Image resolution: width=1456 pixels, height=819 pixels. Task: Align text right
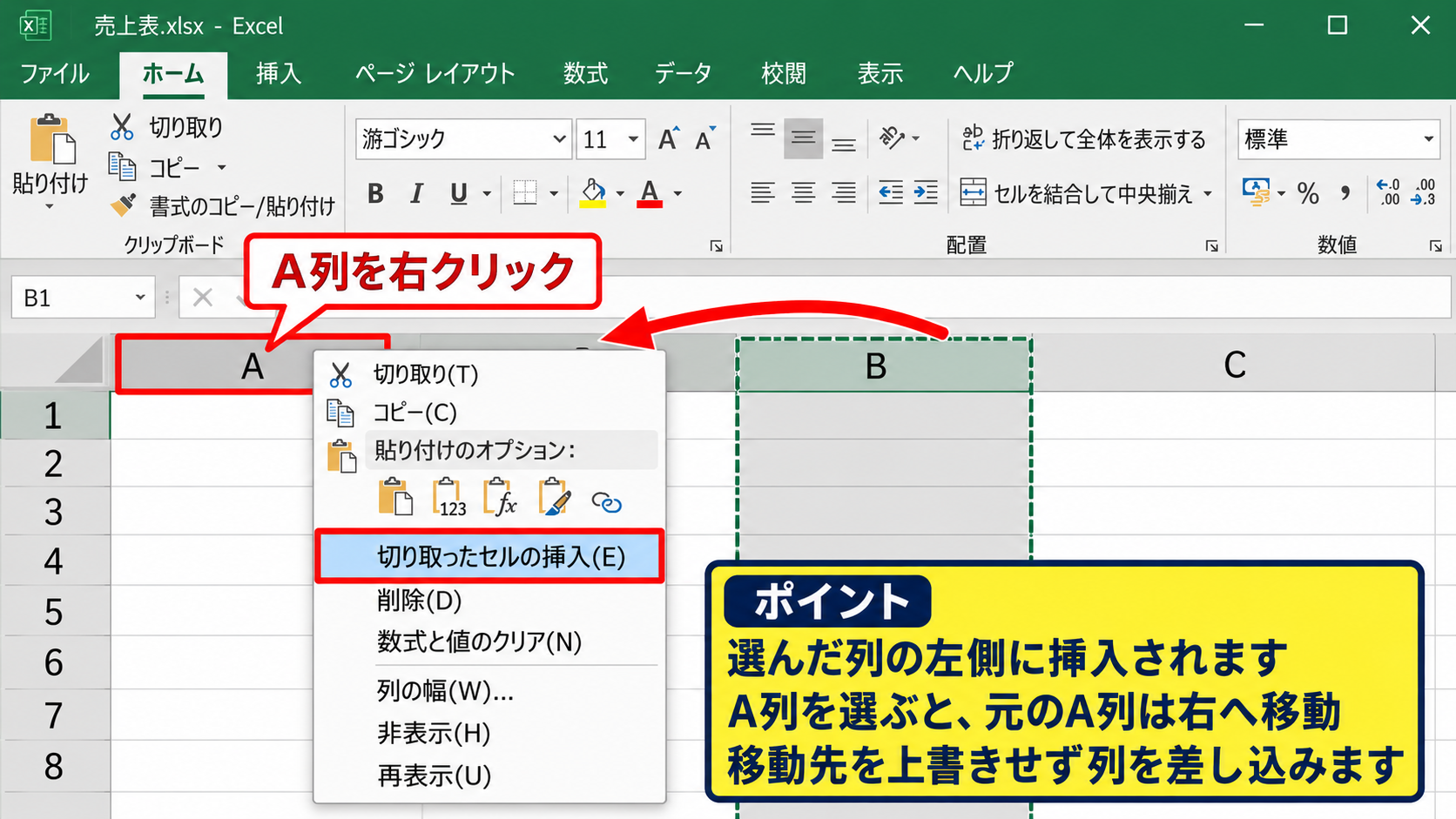(843, 192)
